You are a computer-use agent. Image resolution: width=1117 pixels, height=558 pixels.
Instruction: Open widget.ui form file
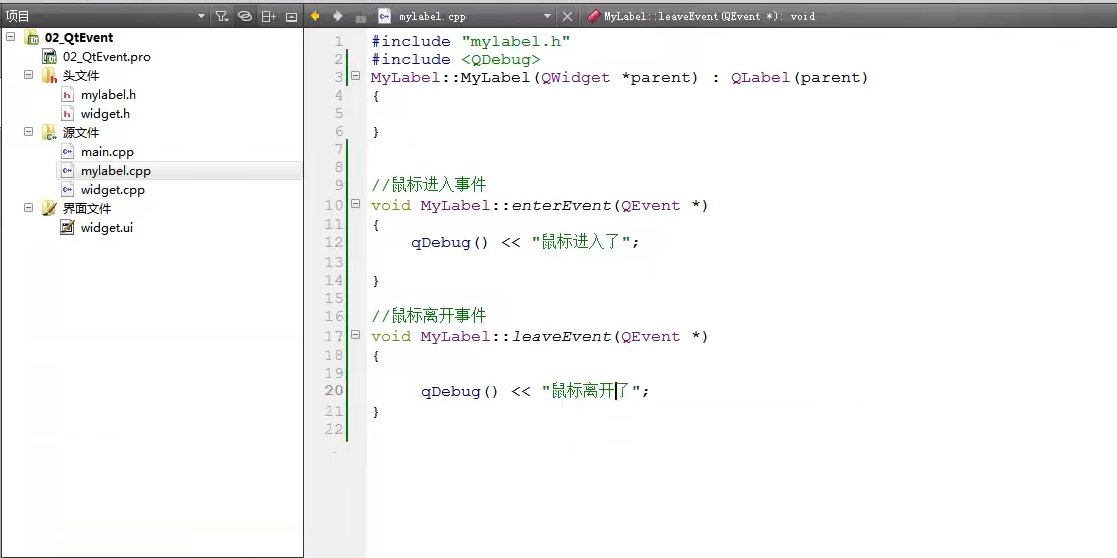(107, 228)
